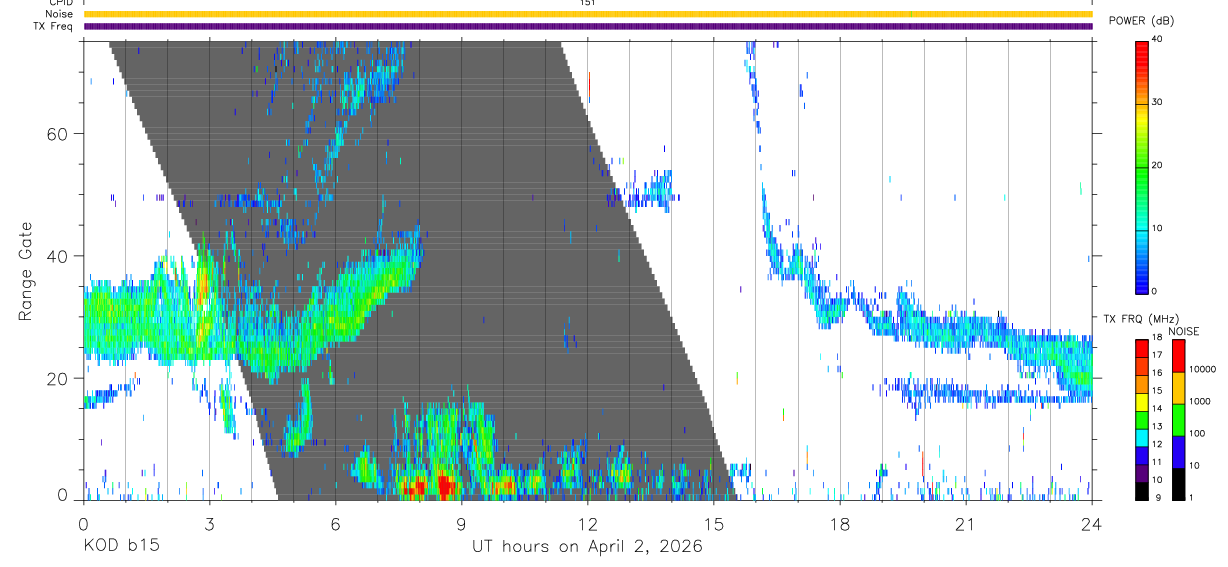Screen dimensions: 1228x567
Task: Click the 'Noise' row label at the top left
Action: (x=59, y=14)
